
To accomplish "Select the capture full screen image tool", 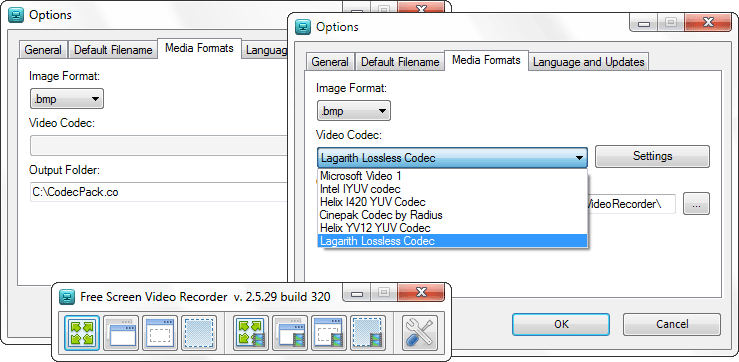I will point(82,333).
